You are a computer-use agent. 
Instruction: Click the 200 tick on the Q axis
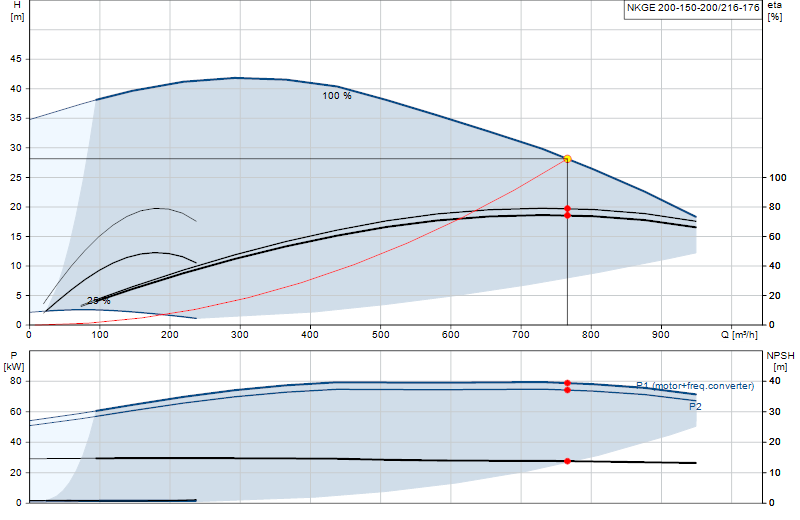click(x=170, y=335)
